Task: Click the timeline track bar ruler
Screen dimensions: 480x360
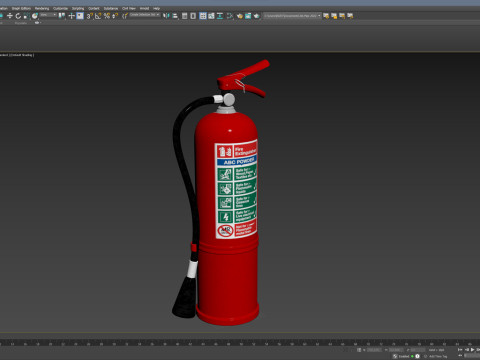Action: (240, 343)
